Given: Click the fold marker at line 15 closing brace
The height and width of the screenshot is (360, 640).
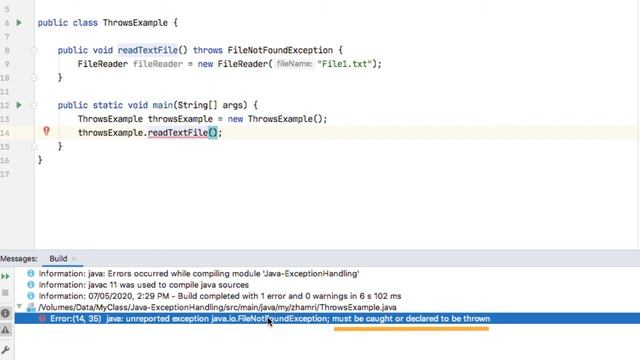Looking at the screenshot, I should pos(34,146).
